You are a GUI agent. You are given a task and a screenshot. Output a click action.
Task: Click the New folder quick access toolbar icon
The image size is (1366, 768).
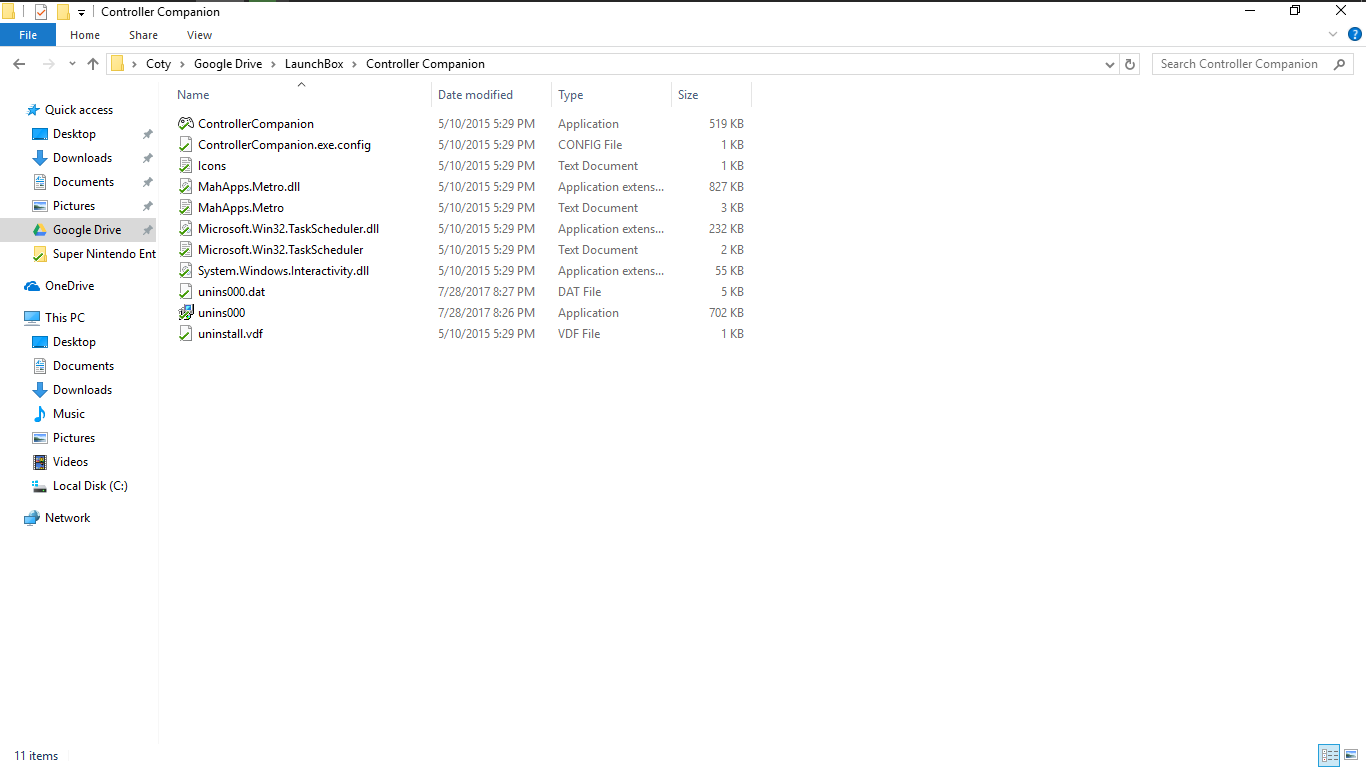[x=63, y=12]
